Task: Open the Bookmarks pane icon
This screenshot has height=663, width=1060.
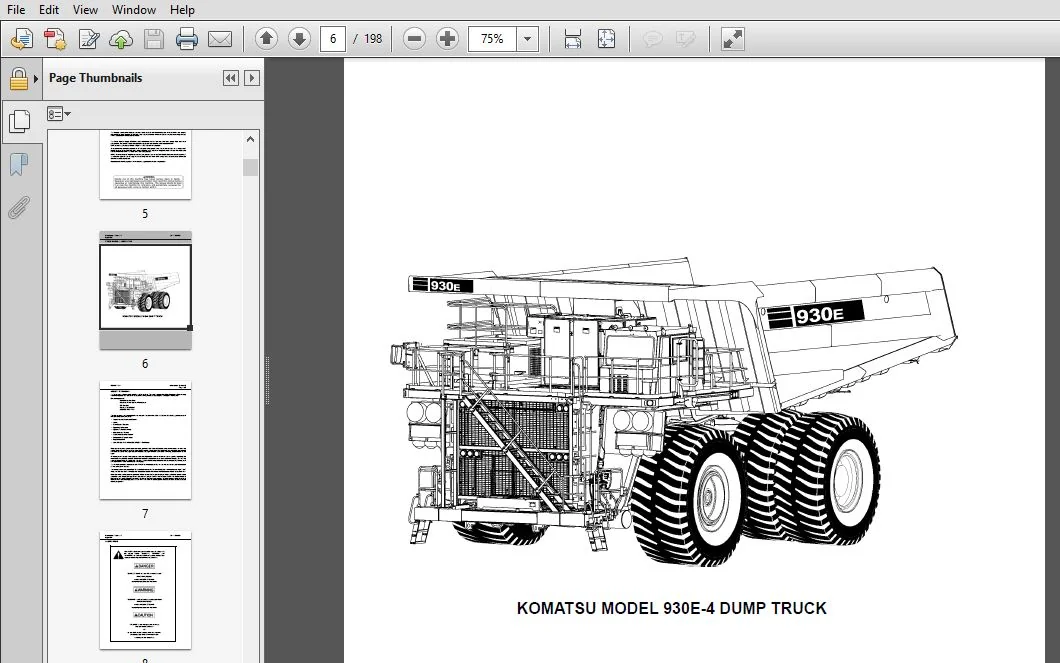Action: click(19, 164)
